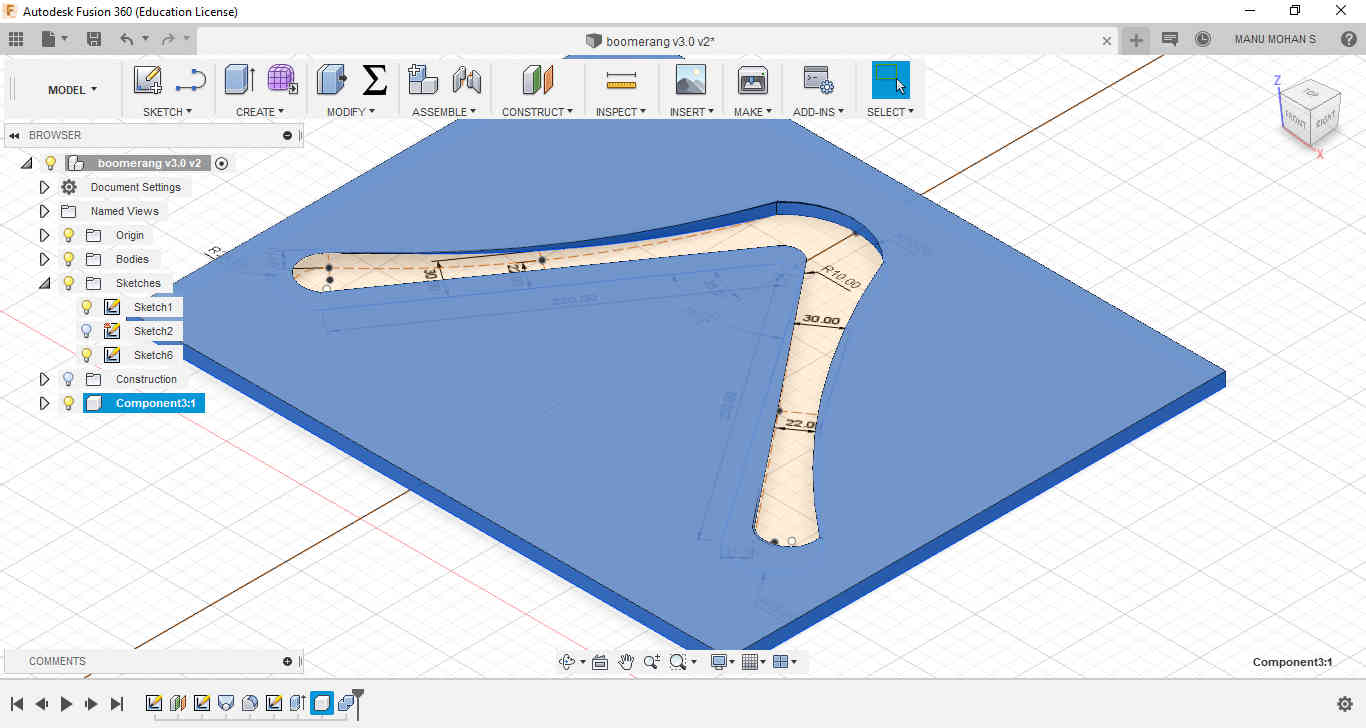1366x728 pixels.
Task: Activate the root component radio button
Action: [222, 163]
